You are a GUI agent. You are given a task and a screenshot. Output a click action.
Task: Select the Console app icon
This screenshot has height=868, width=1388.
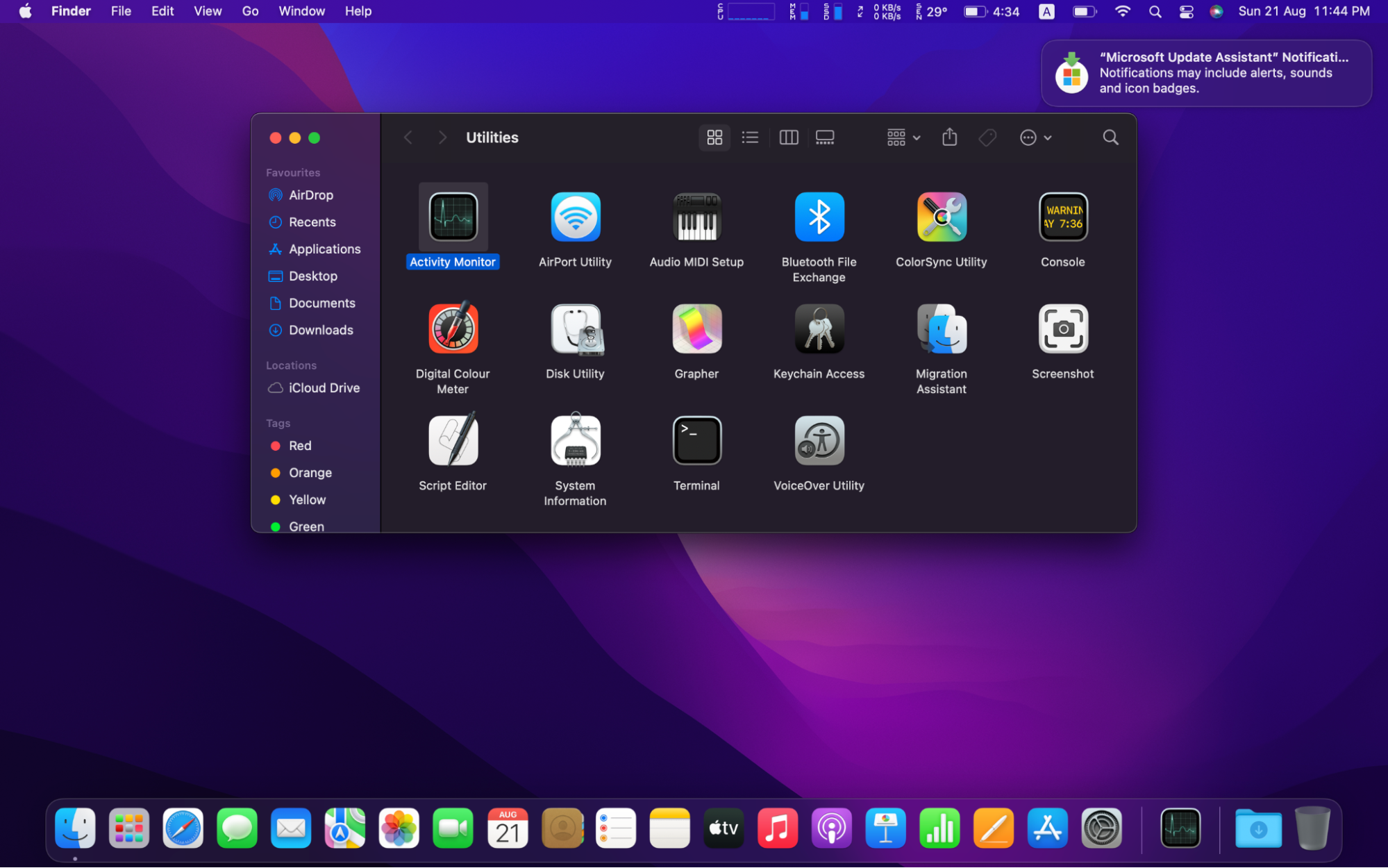[x=1063, y=217]
